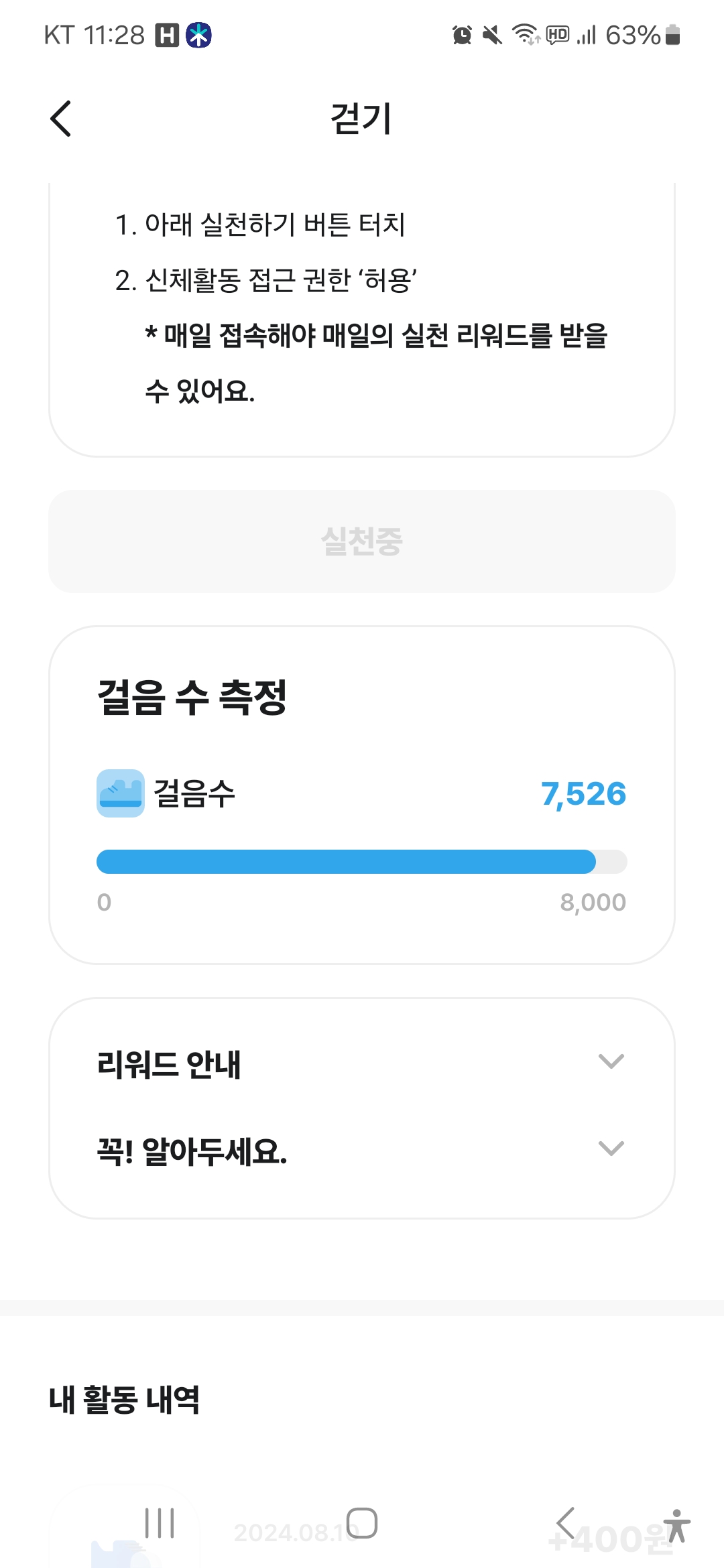Viewport: 724px width, 1568px height.
Task: Tap the Wi-Fi status icon
Action: [526, 34]
